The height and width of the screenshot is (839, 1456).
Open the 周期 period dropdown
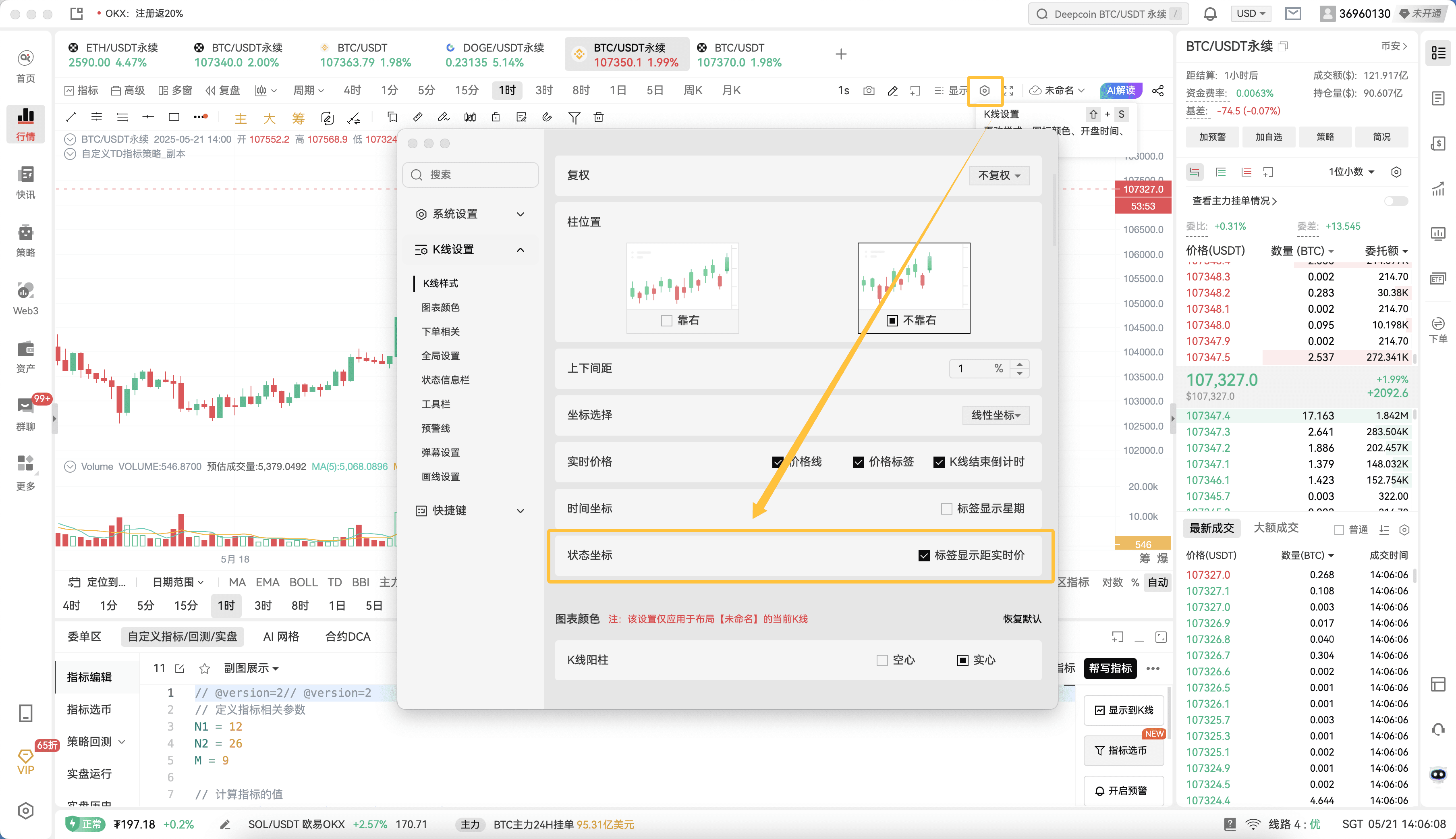308,91
